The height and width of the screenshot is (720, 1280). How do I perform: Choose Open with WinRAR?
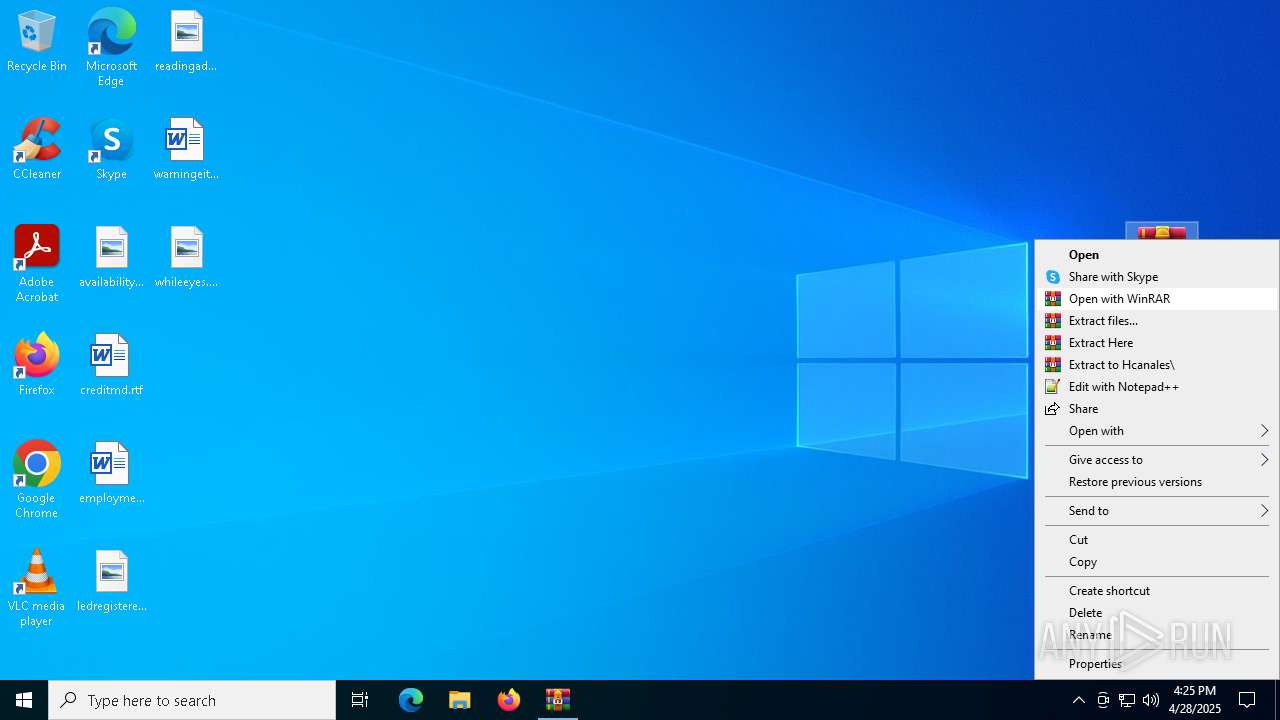point(1157,299)
